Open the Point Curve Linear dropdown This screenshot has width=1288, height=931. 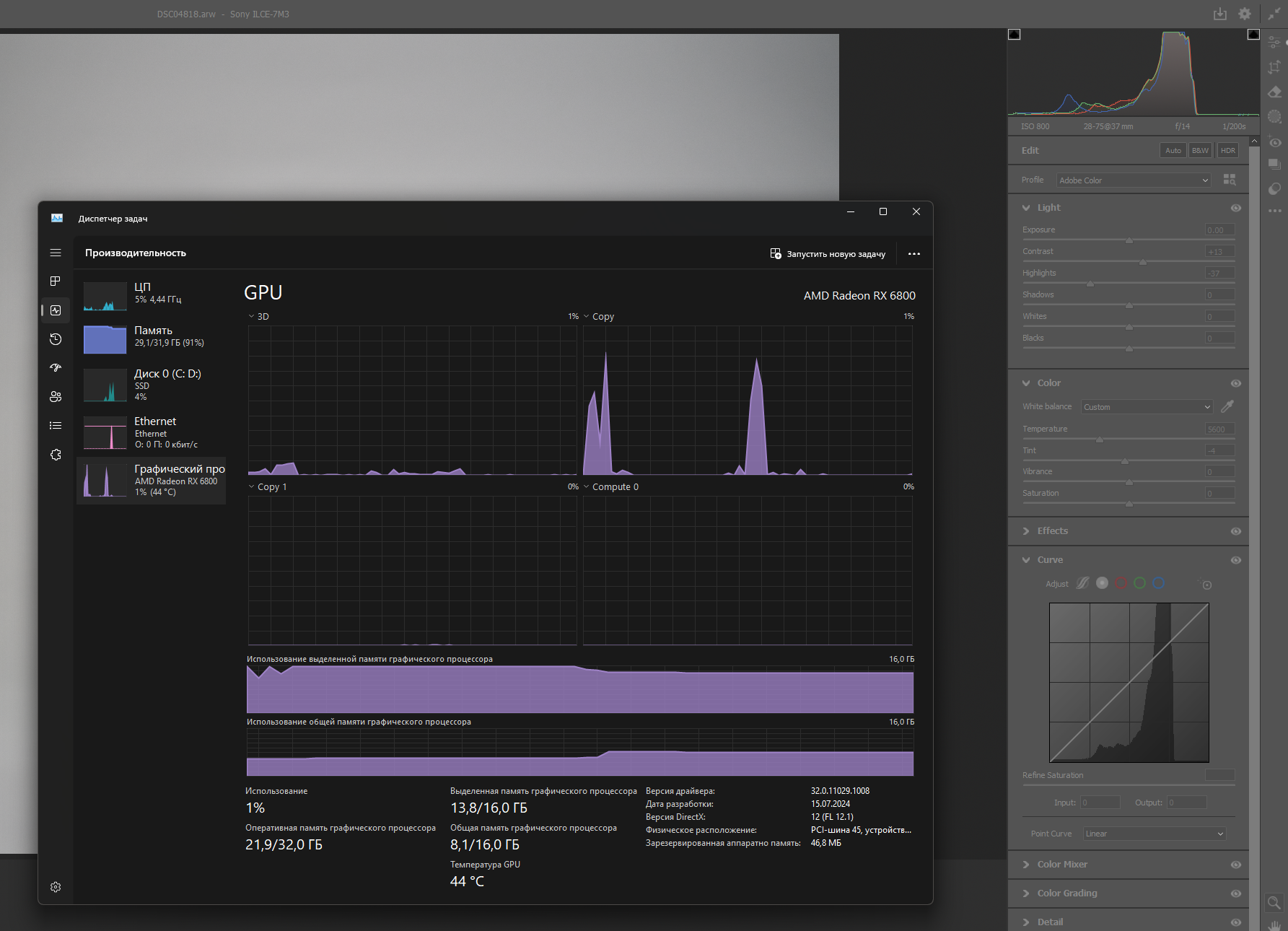1154,834
